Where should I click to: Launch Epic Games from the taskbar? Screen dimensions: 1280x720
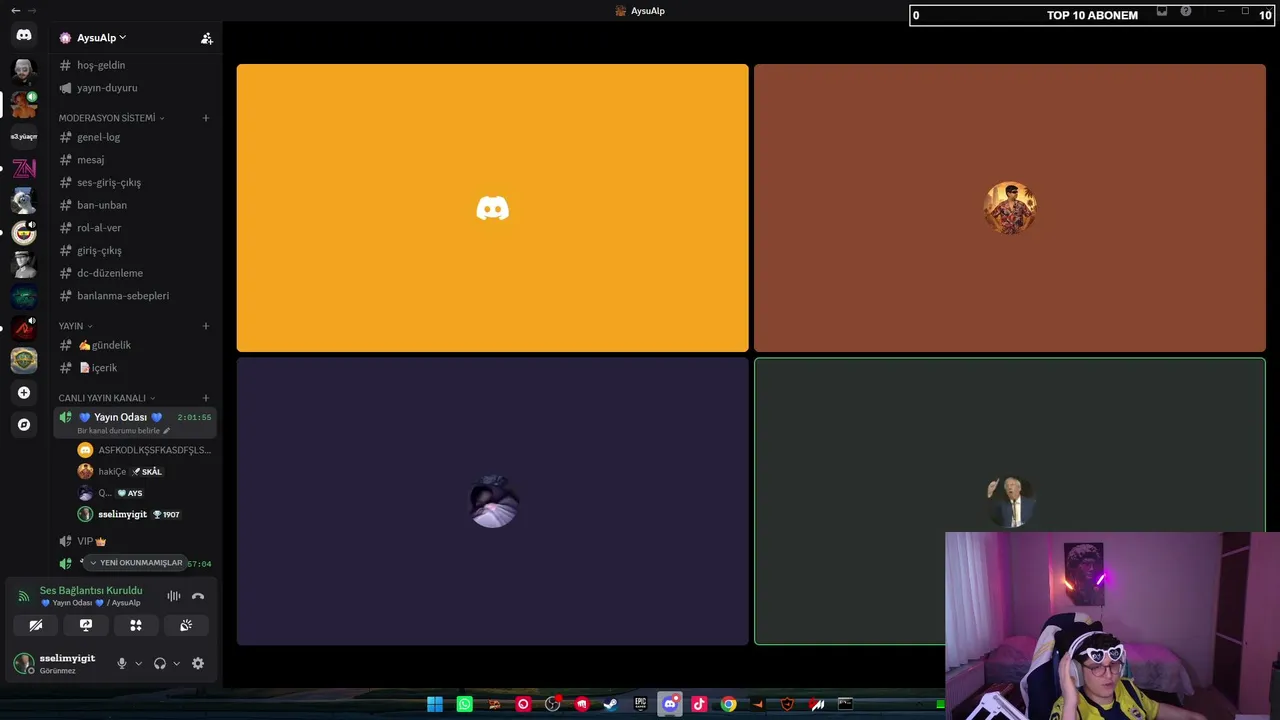pyautogui.click(x=640, y=704)
